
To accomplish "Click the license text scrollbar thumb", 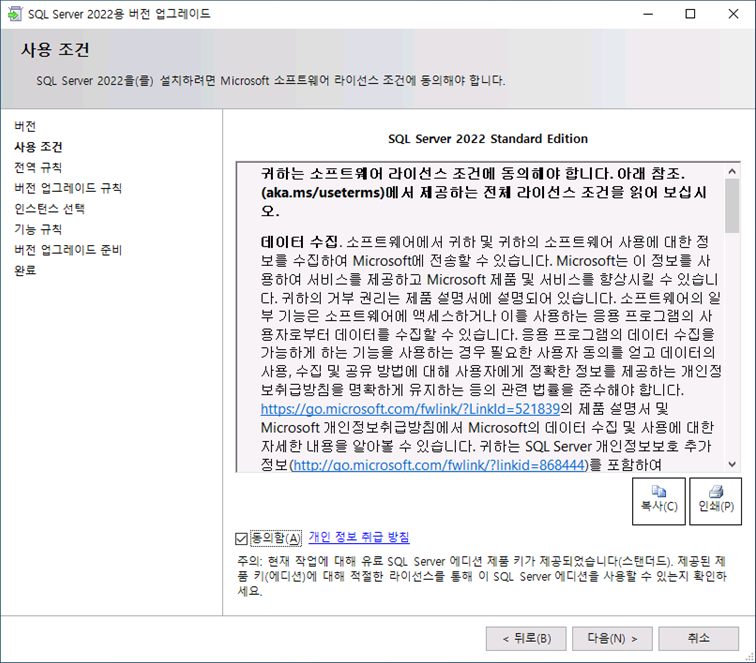I will [732, 206].
